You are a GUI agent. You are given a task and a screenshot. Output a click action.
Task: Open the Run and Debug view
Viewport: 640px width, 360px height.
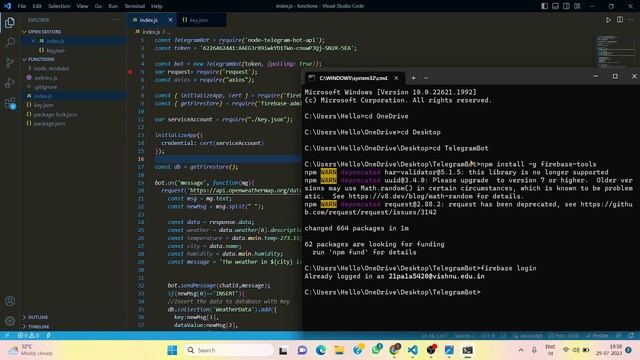10,82
